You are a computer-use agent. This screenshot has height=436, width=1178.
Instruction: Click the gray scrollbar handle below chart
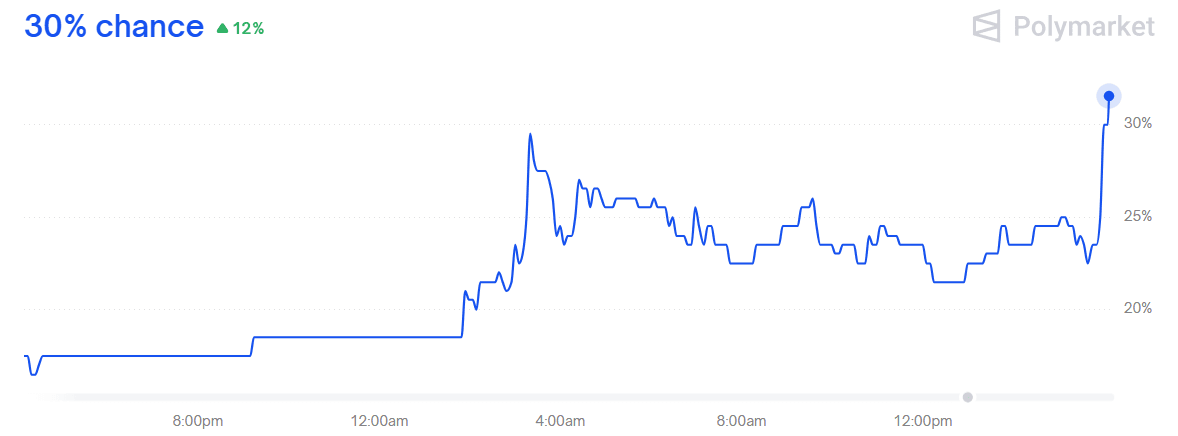968,397
